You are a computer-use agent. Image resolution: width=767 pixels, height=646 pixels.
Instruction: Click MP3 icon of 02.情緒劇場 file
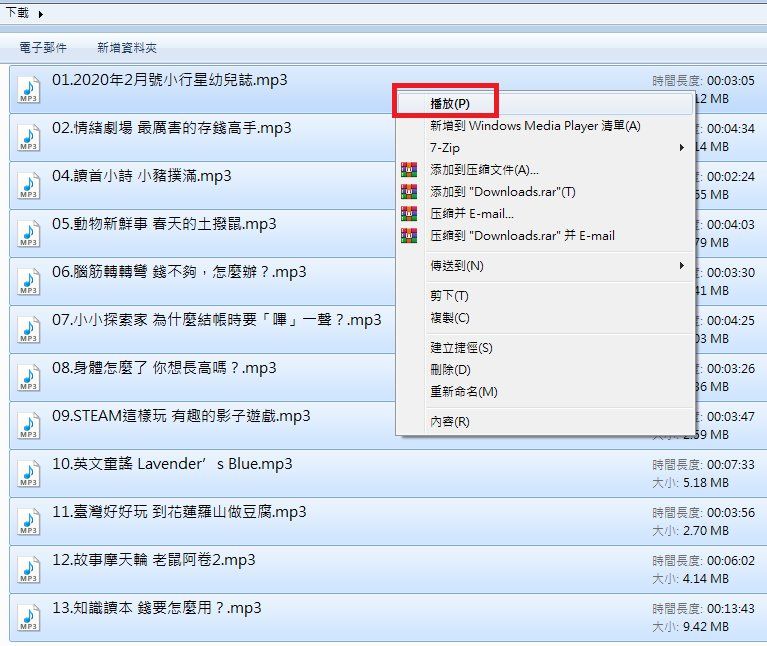(28, 138)
